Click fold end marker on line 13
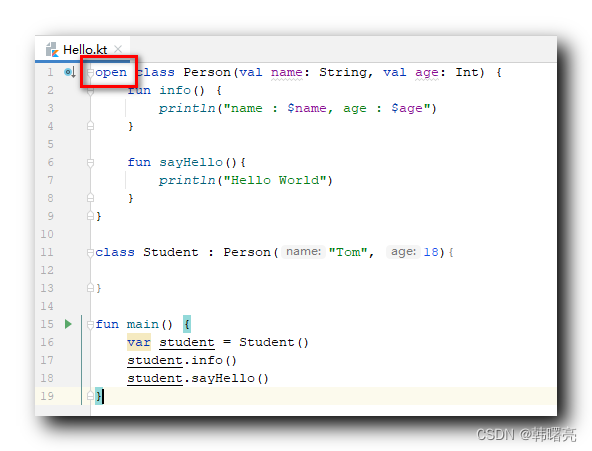 click(x=90, y=288)
